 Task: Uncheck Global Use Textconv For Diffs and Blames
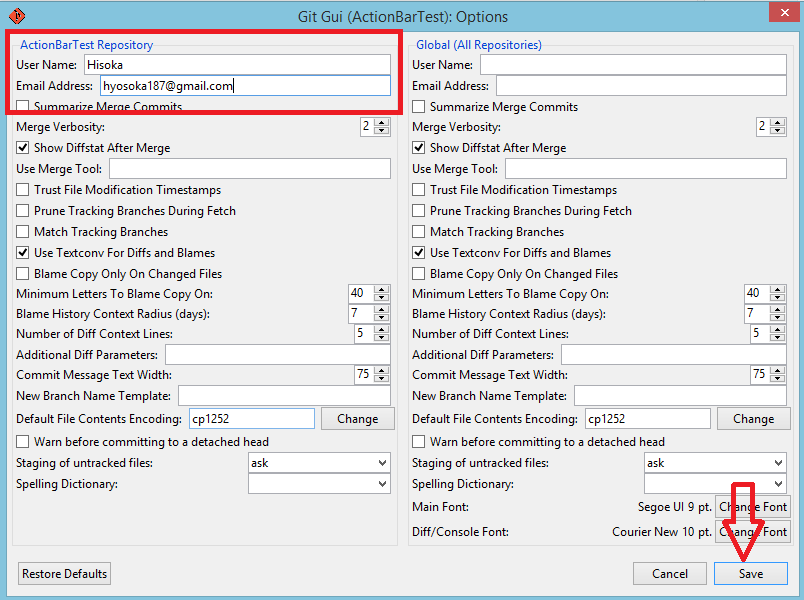[x=418, y=253]
